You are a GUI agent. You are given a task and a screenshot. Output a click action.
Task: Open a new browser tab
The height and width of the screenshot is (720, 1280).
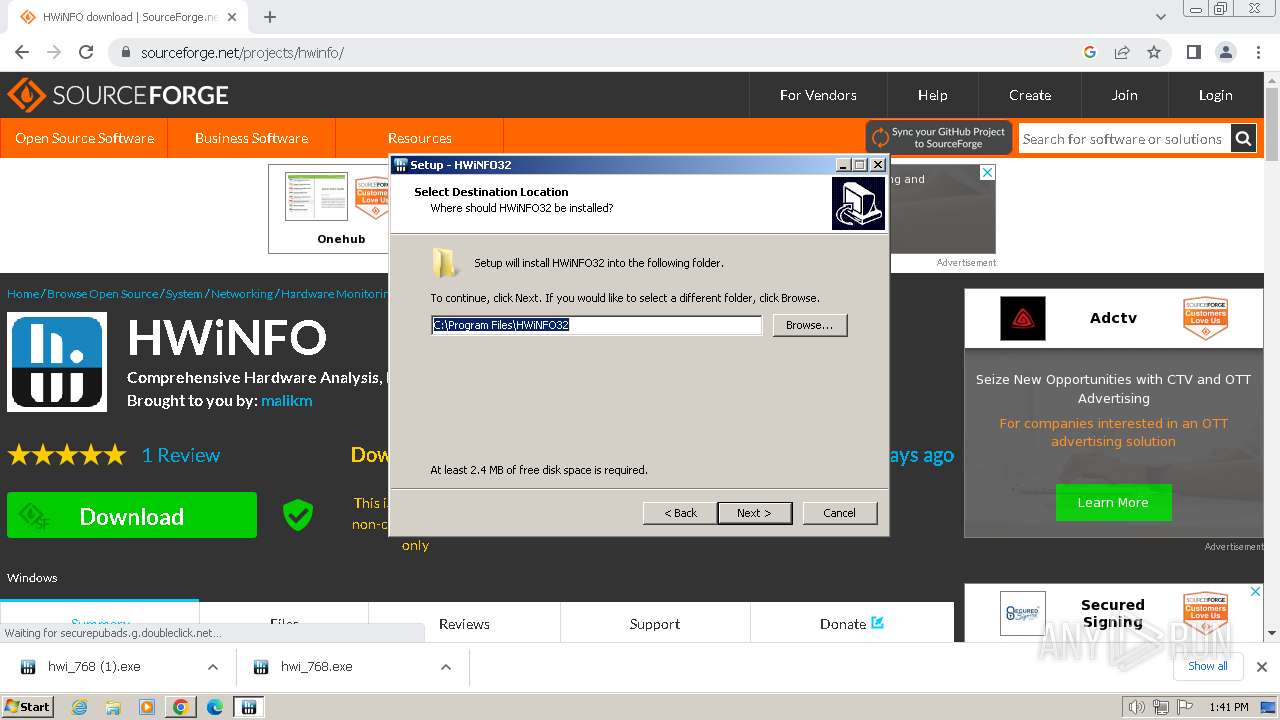tap(269, 17)
